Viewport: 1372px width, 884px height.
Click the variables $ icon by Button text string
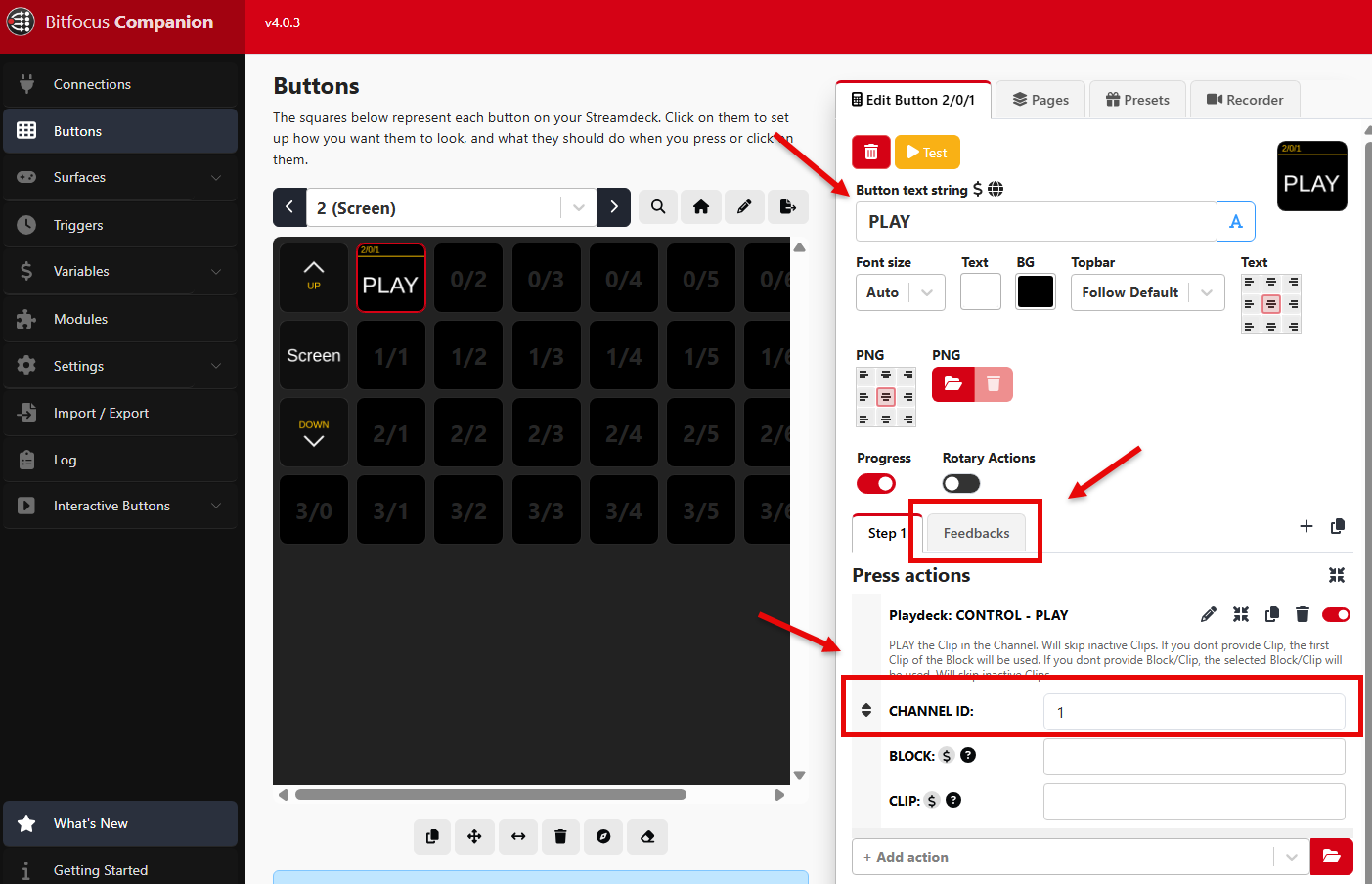point(977,190)
